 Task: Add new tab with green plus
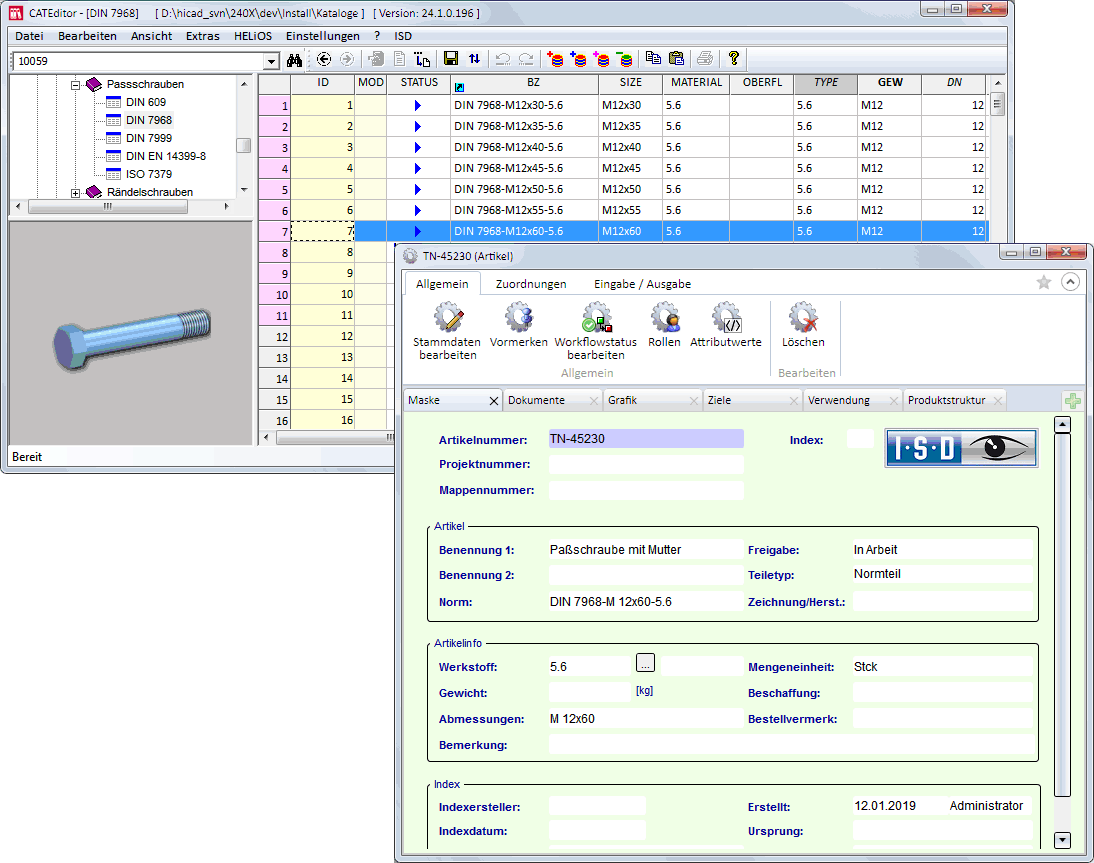click(1072, 401)
